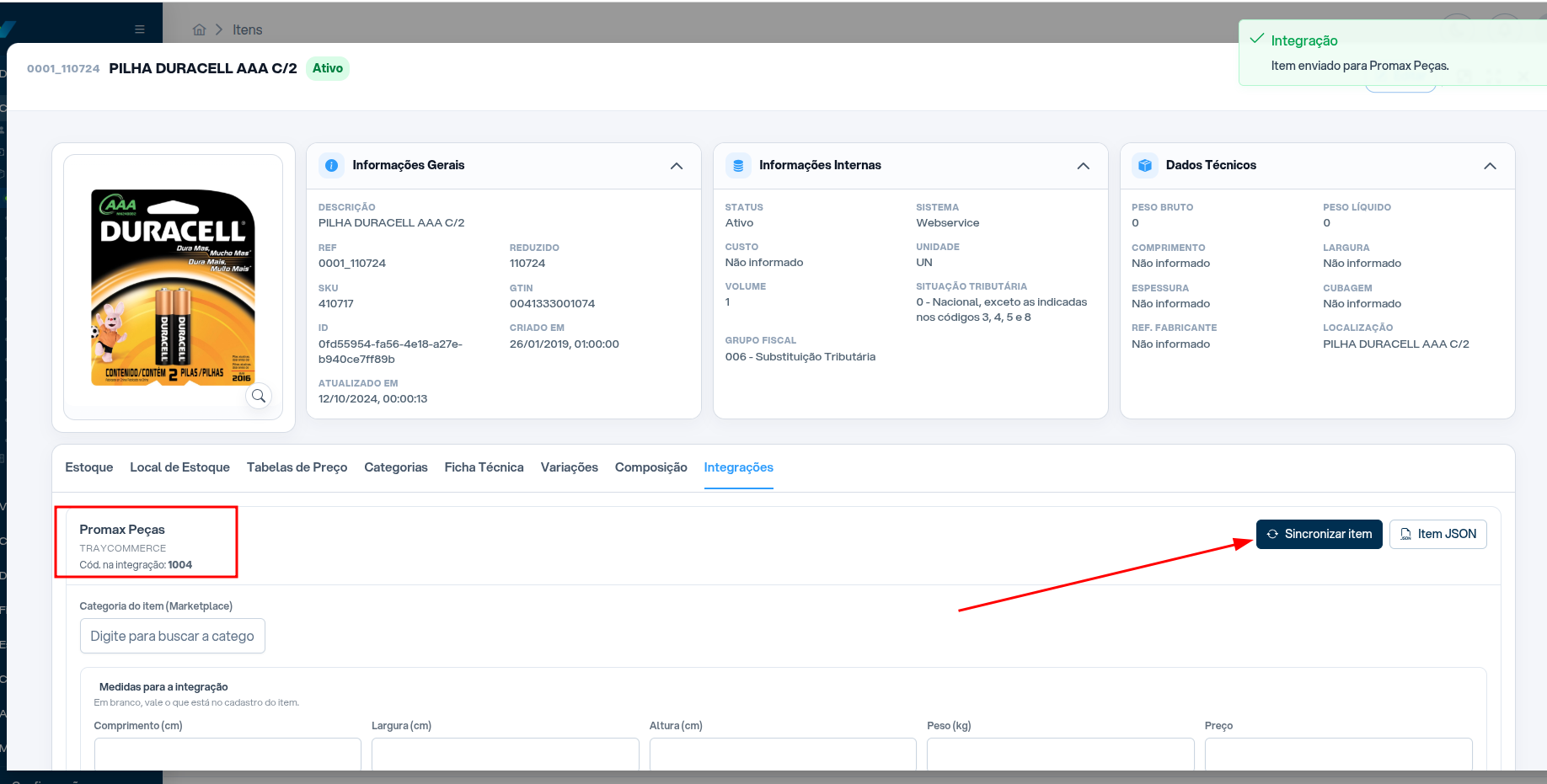
Task: Collapse the Informações Internas panel
Action: 1084,166
